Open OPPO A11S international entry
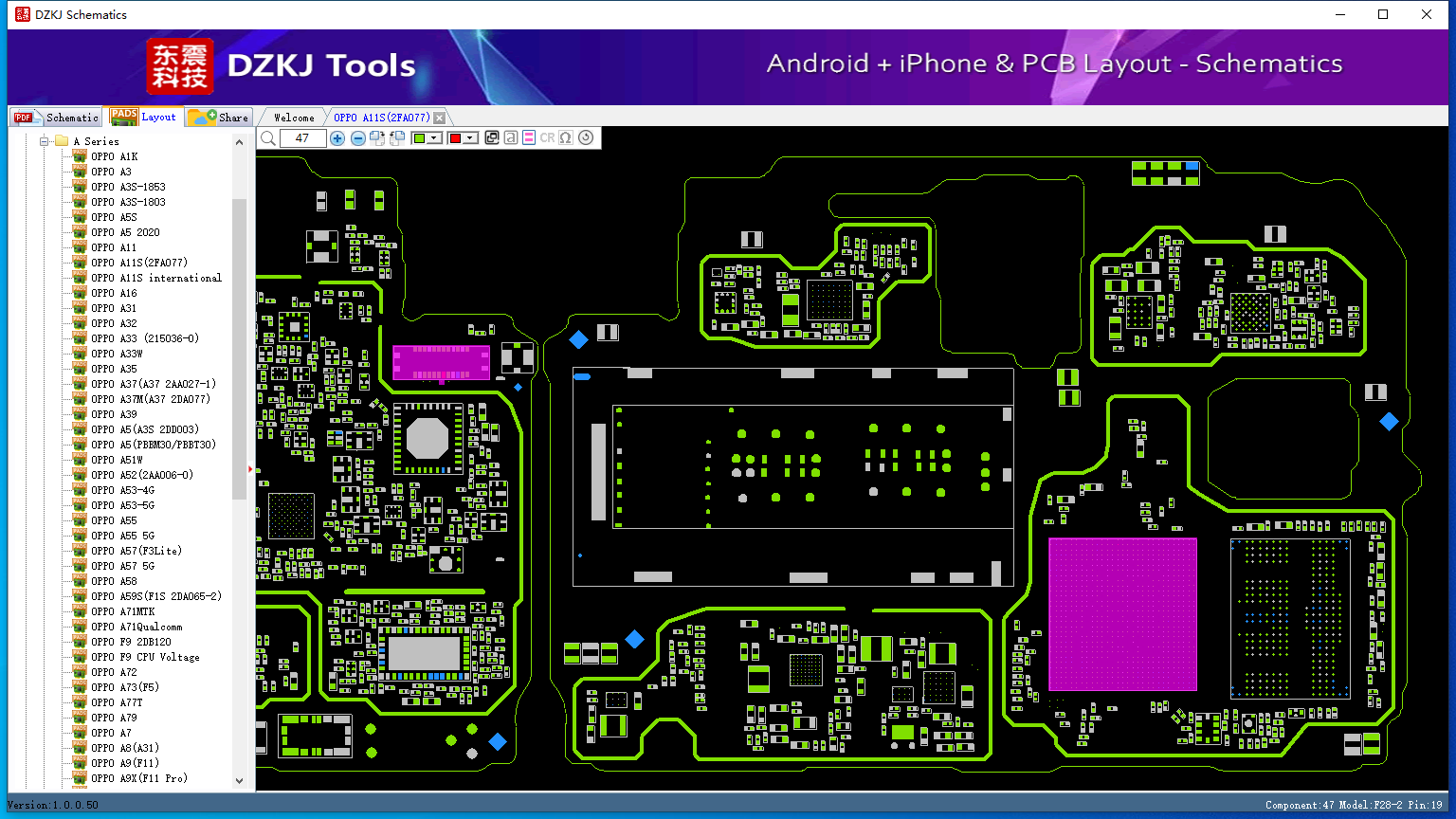Viewport: 1456px width, 819px height. coord(156,278)
